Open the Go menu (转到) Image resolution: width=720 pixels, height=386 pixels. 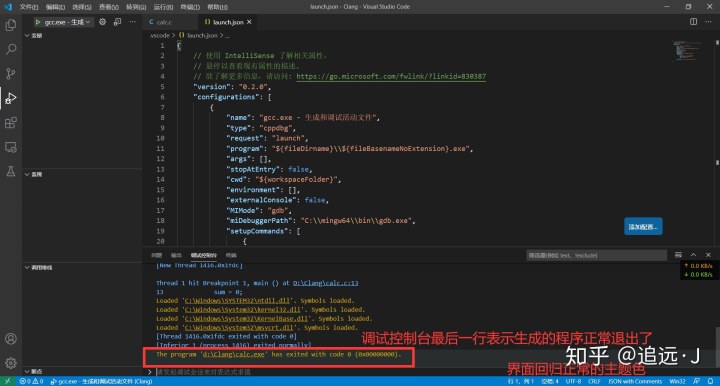coord(136,7)
